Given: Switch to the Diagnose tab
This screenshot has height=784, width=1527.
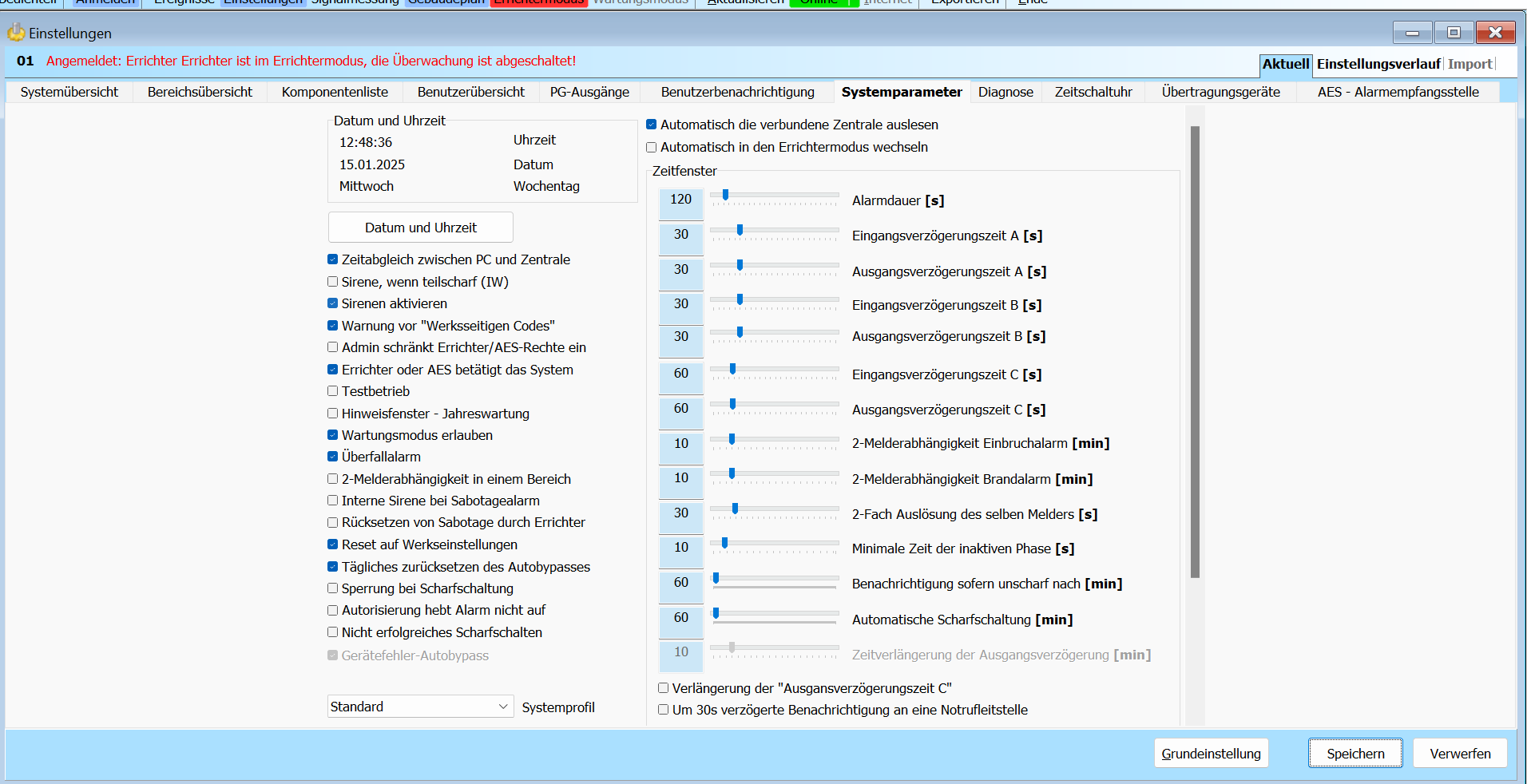Looking at the screenshot, I should (1005, 92).
